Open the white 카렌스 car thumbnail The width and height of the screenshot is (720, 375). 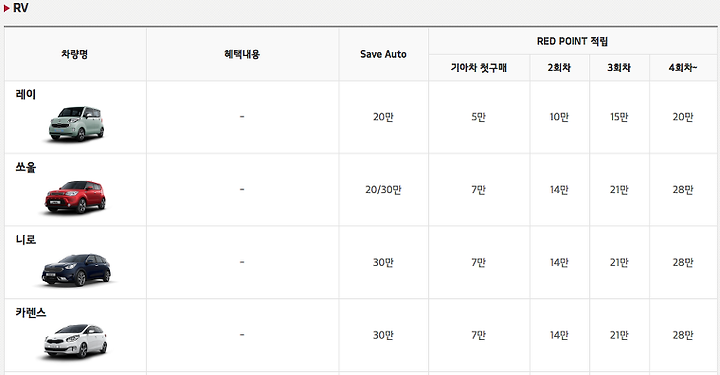(76, 341)
